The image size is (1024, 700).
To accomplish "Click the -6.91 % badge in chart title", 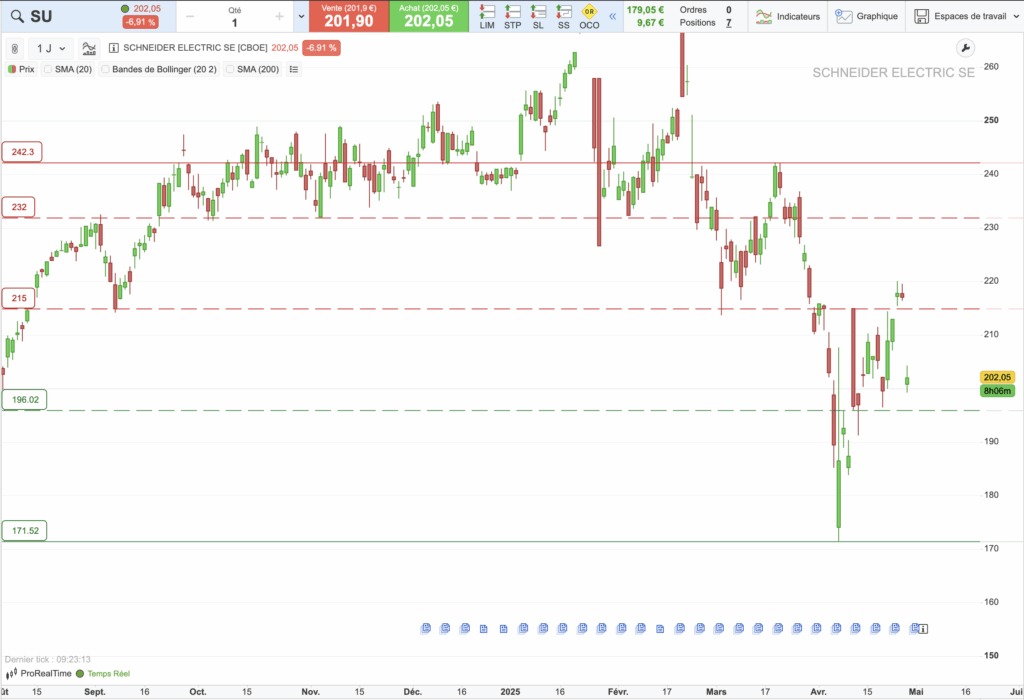I will 321,48.
